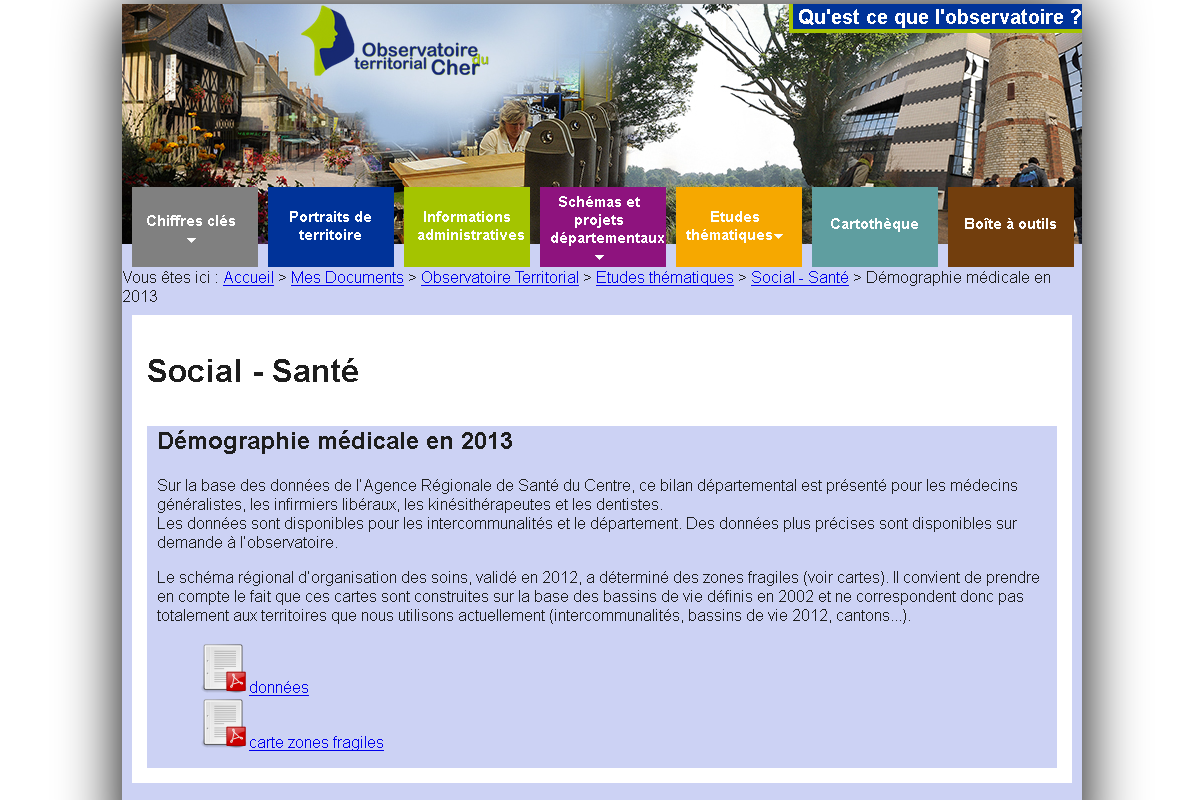The image size is (1200, 800).
Task: Click the PDF icon beside carte zones fragiles
Action: 225,723
